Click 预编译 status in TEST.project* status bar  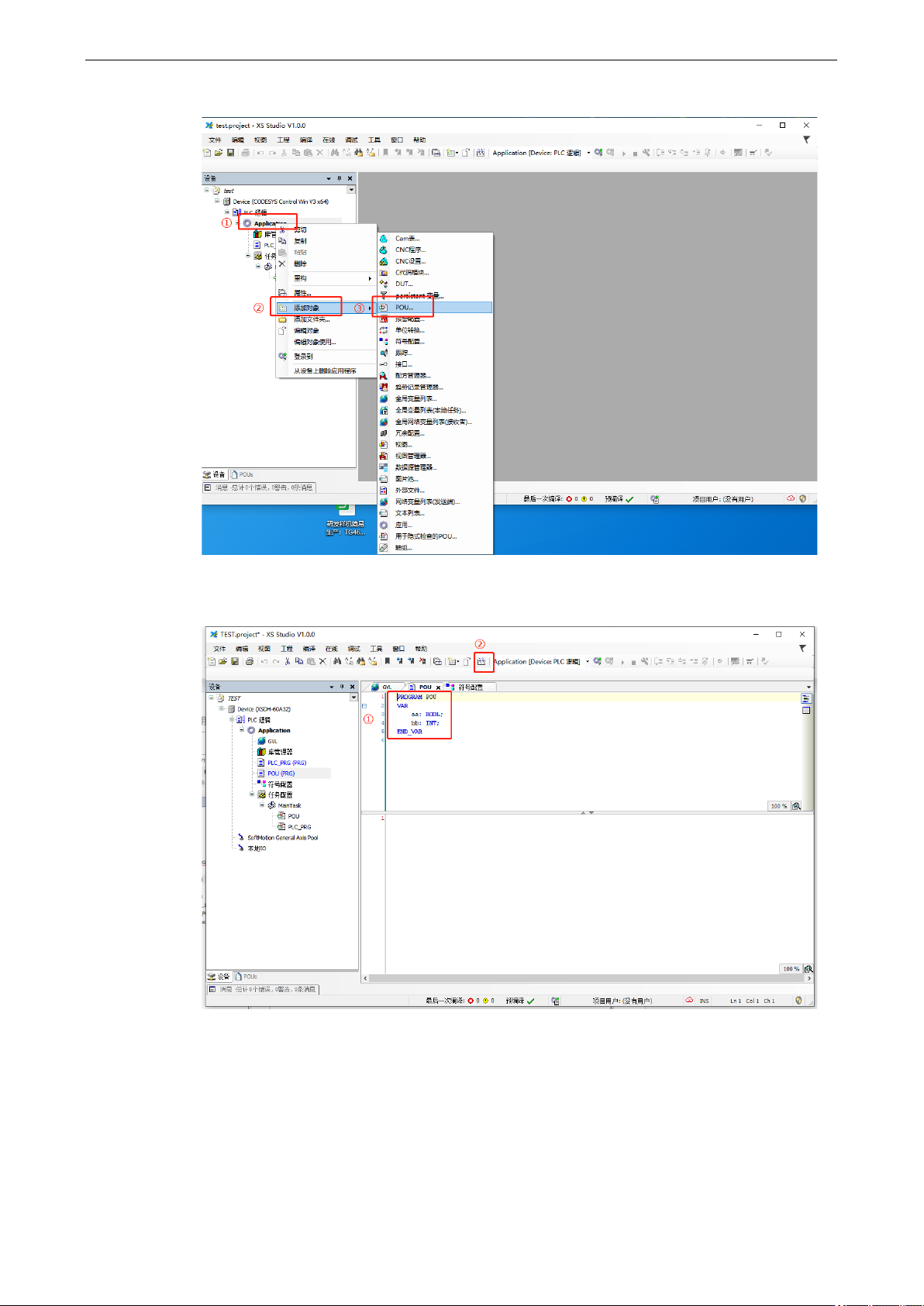[520, 1001]
